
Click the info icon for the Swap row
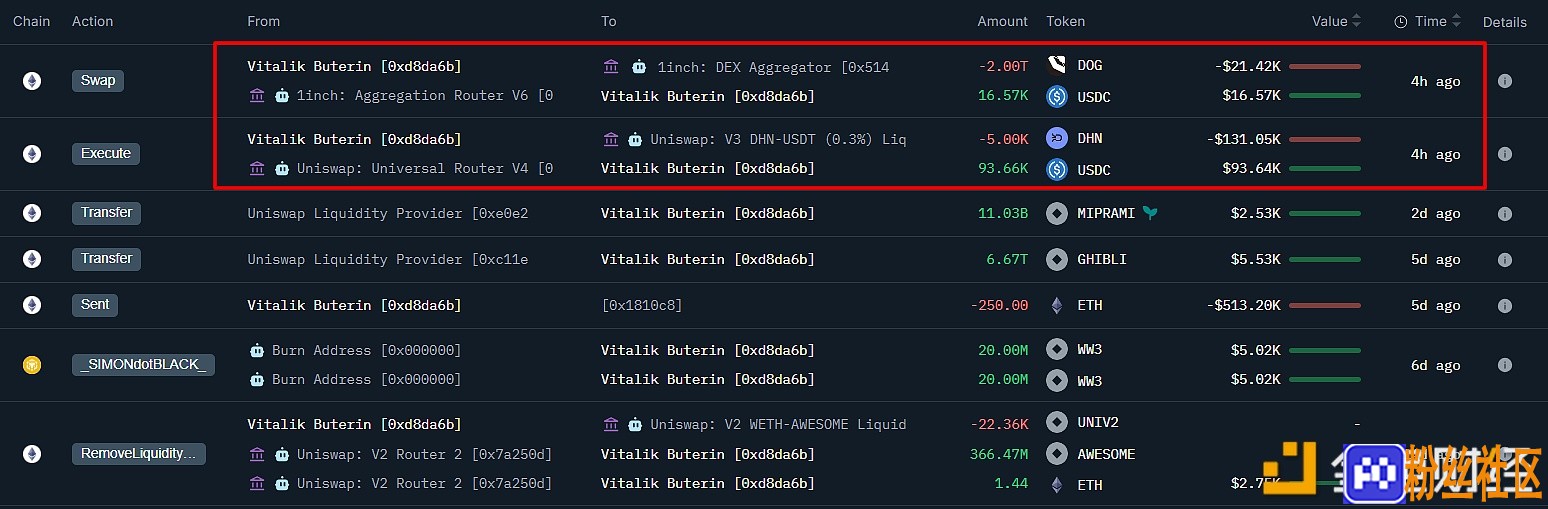pos(1504,81)
